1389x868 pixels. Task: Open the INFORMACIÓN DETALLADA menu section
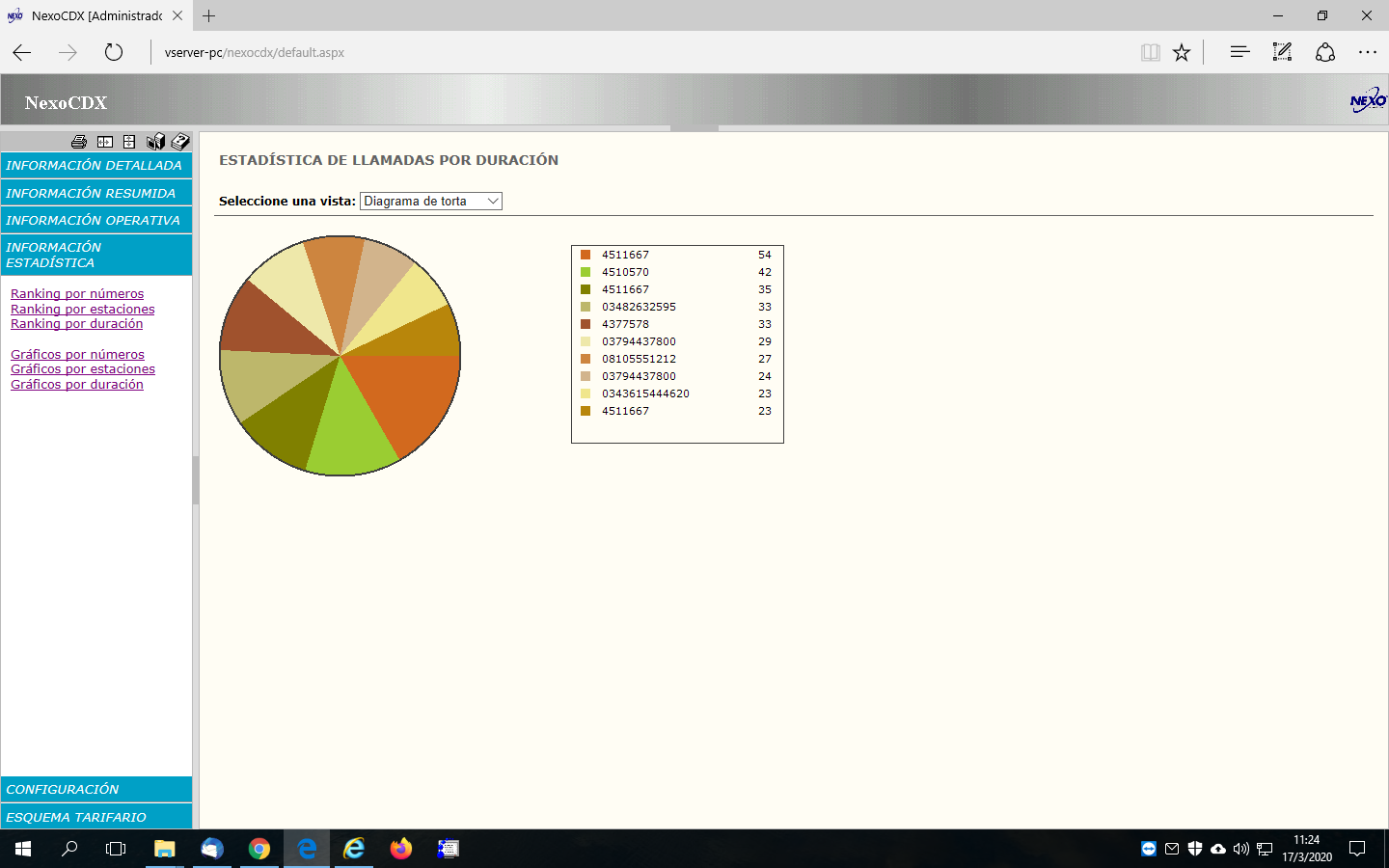coord(96,165)
